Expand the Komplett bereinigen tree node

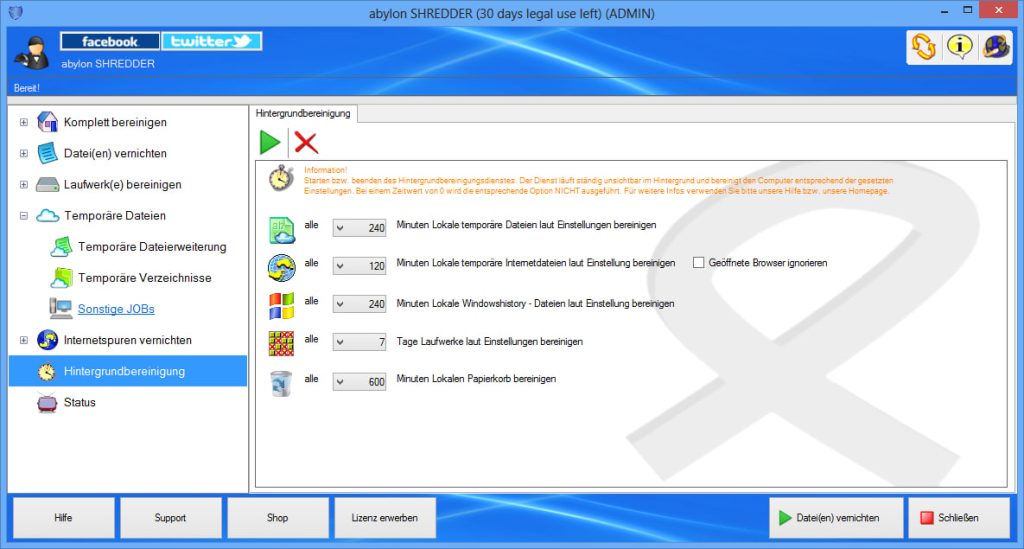pyautogui.click(x=24, y=122)
